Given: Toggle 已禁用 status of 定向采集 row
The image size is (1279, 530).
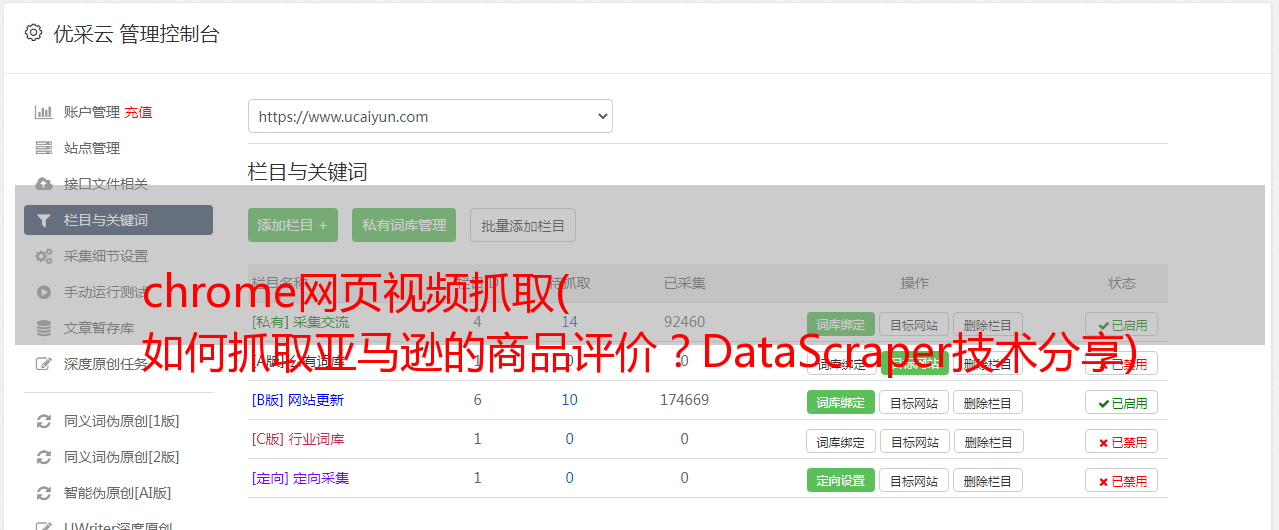Looking at the screenshot, I should [x=1121, y=480].
